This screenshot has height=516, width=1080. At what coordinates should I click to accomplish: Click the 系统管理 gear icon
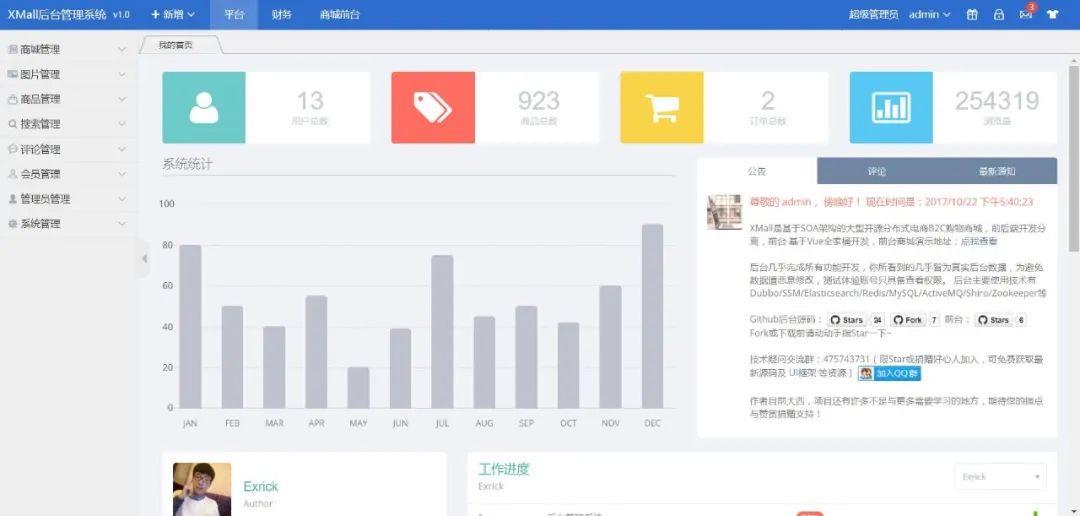pyautogui.click(x=12, y=224)
